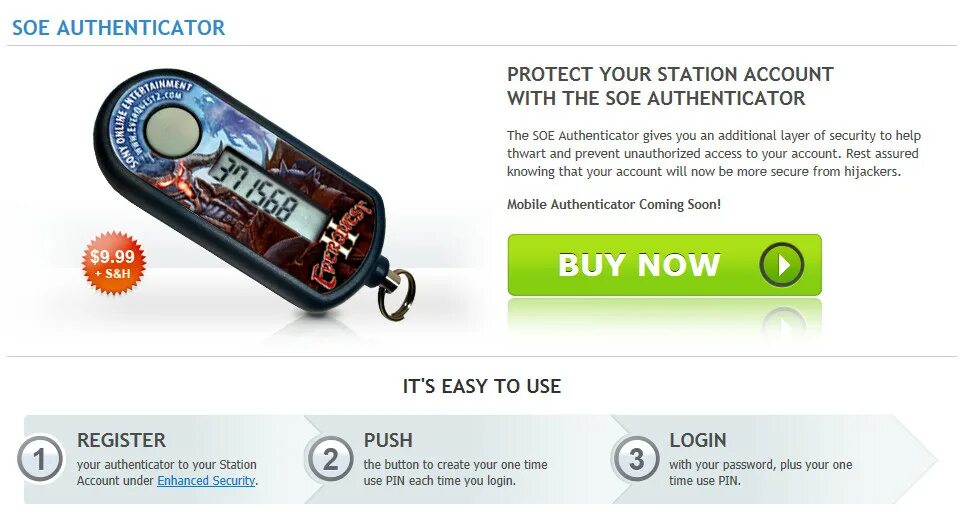This screenshot has width=963, height=518.
Task: Click the round button on the authenticator
Action: (x=173, y=132)
